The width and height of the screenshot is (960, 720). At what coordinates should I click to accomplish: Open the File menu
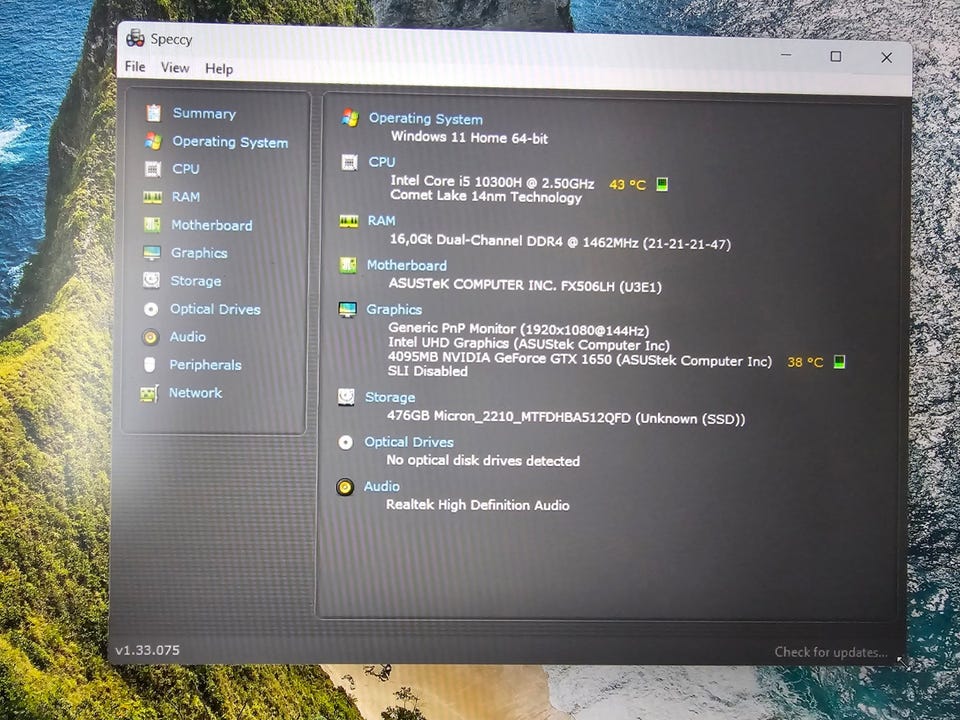[135, 66]
